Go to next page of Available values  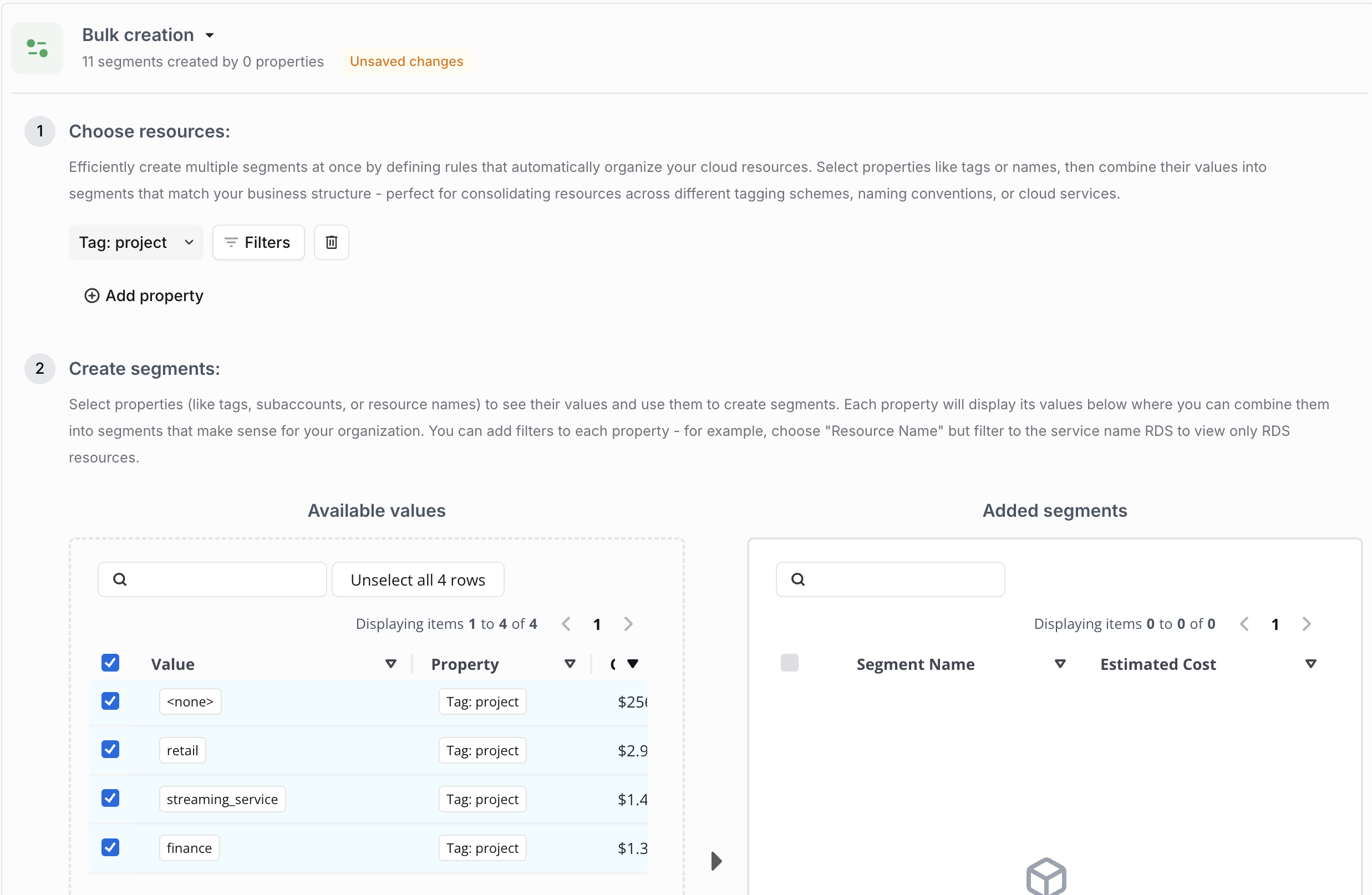pyautogui.click(x=628, y=623)
